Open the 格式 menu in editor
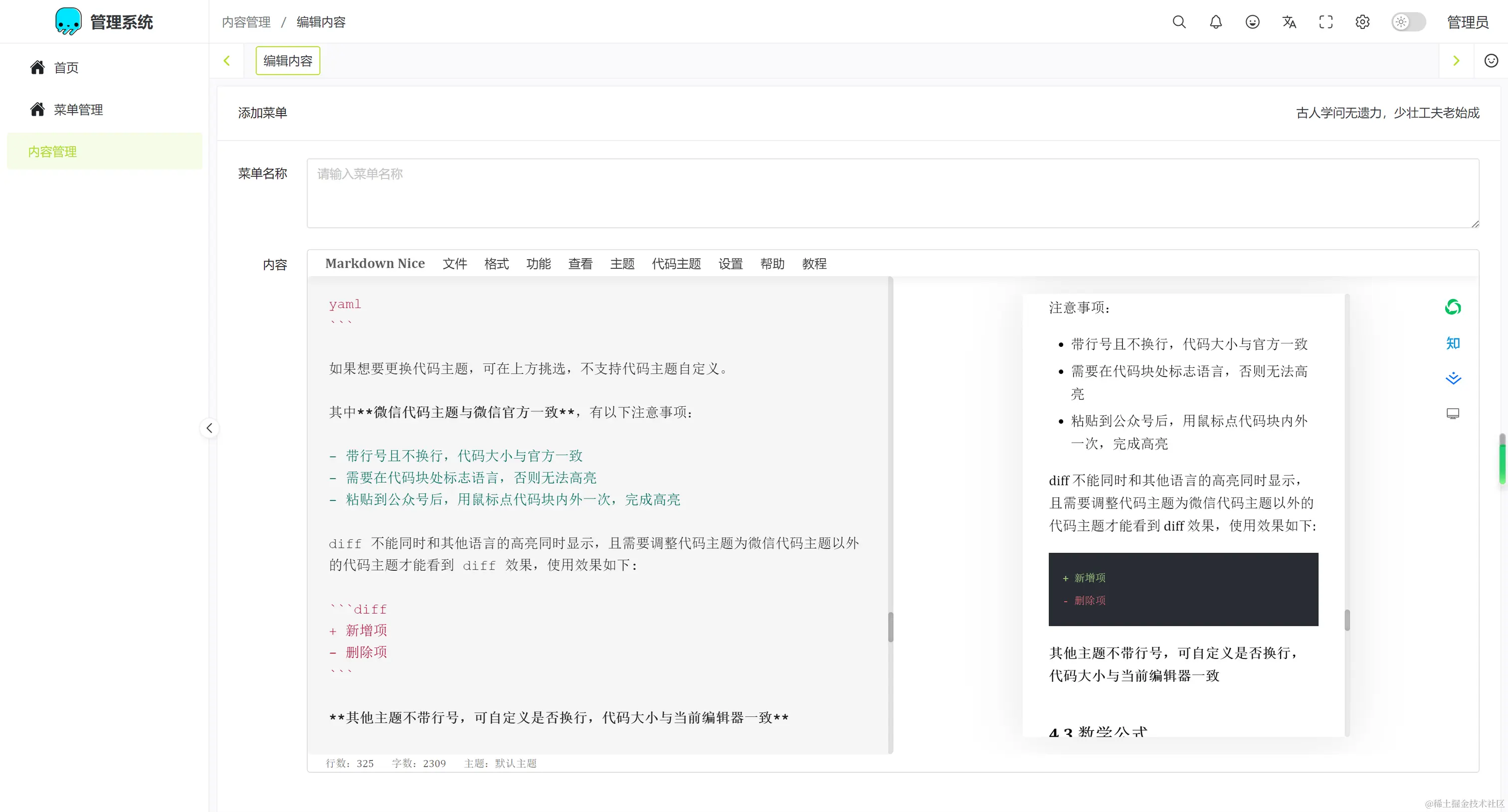1508x812 pixels. [496, 264]
